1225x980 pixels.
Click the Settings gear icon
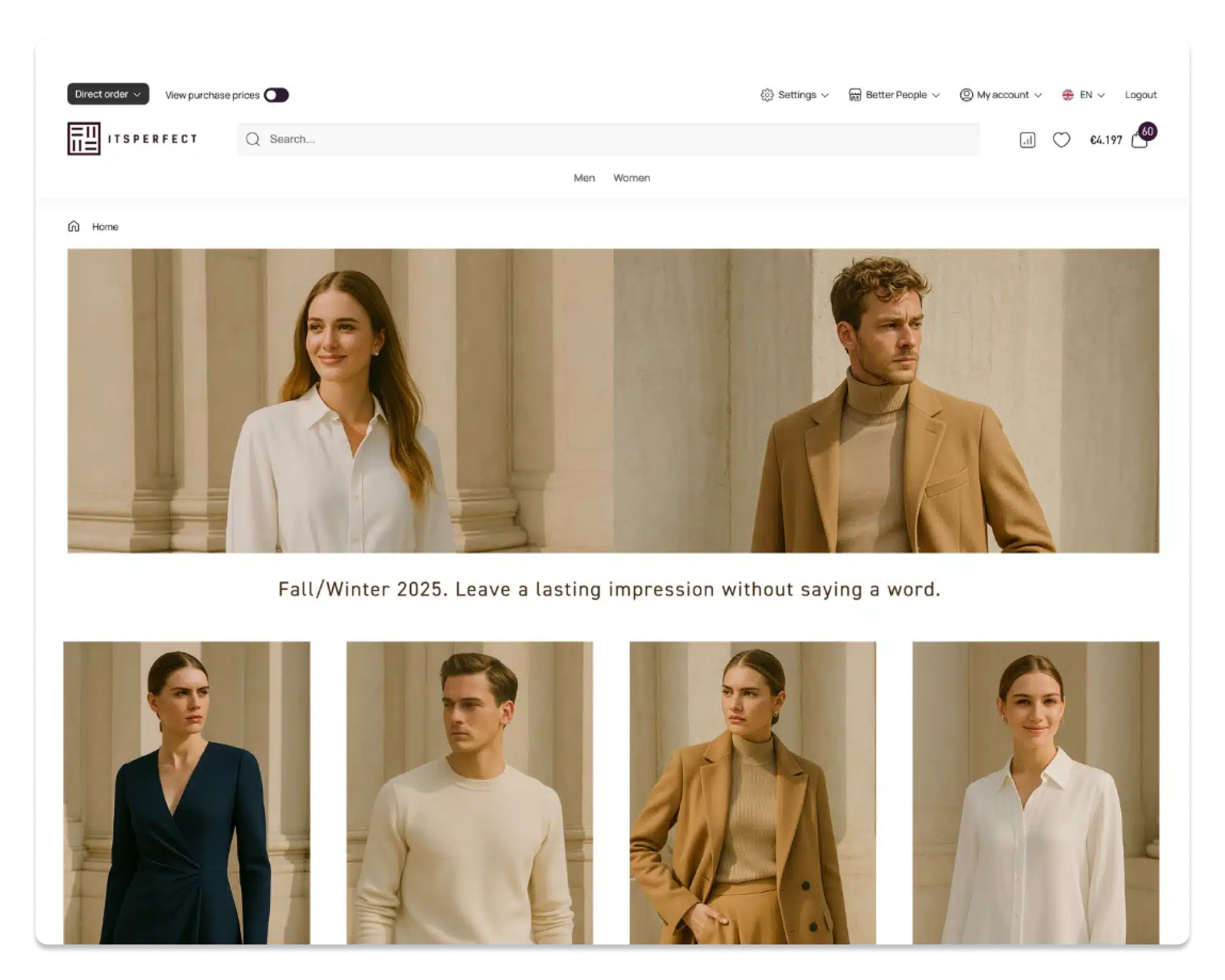click(767, 95)
